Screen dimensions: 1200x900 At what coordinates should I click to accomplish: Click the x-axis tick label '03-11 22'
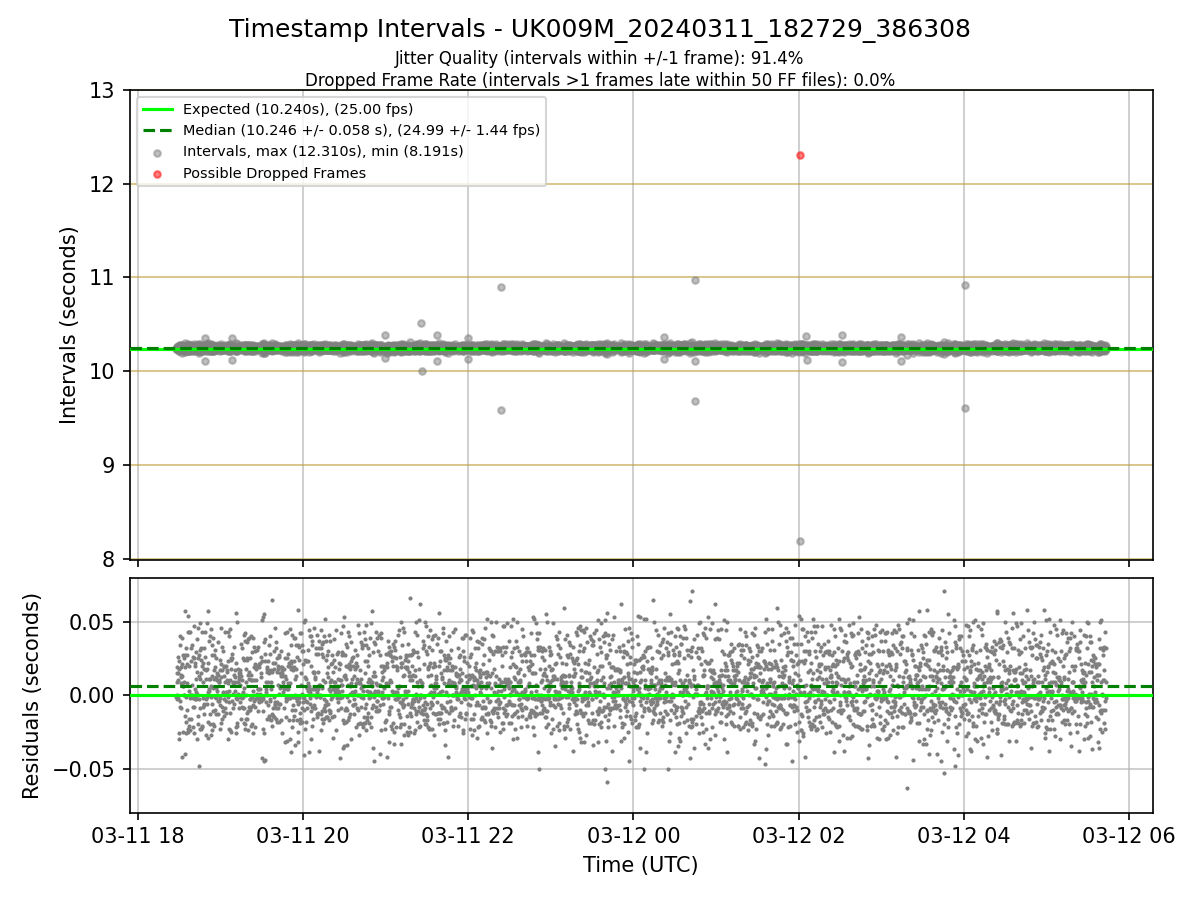tap(468, 836)
